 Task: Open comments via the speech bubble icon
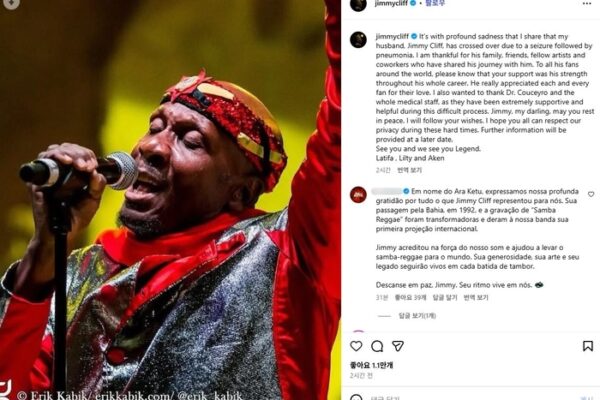(x=377, y=346)
